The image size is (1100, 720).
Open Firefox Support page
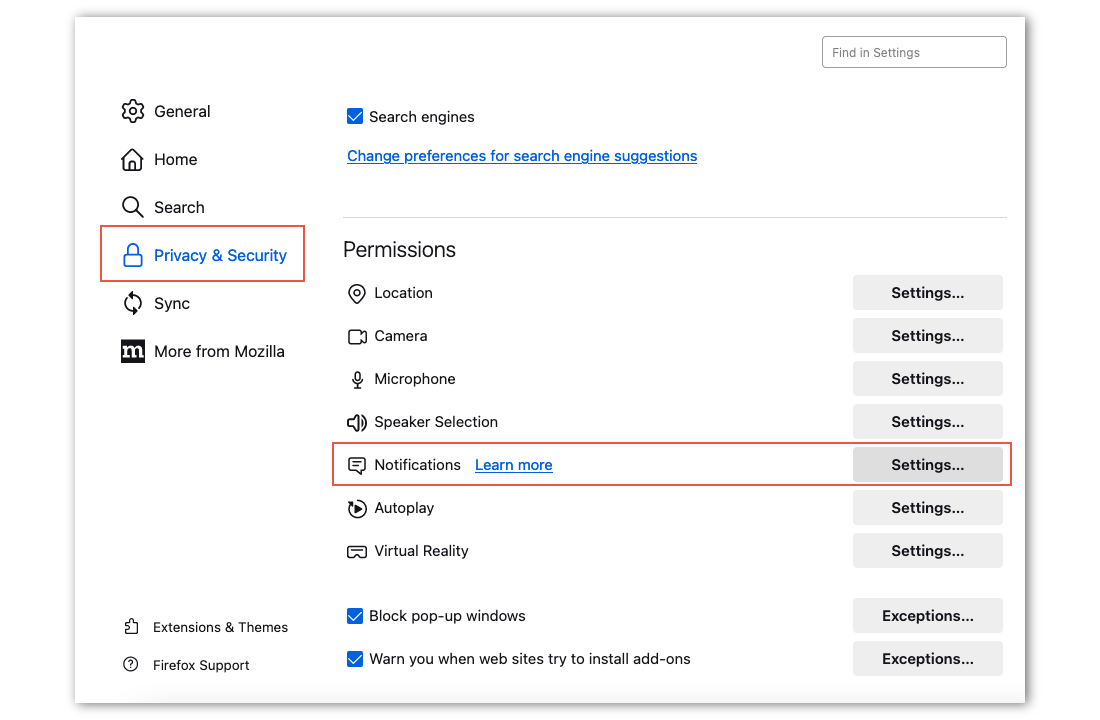pyautogui.click(x=200, y=665)
